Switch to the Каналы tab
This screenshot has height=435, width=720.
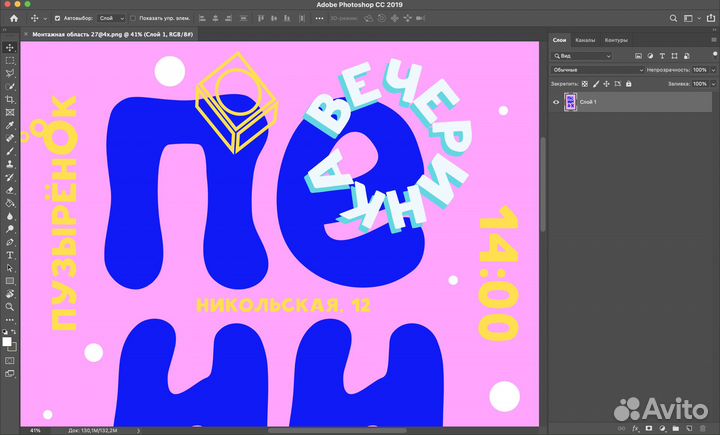[x=585, y=40]
